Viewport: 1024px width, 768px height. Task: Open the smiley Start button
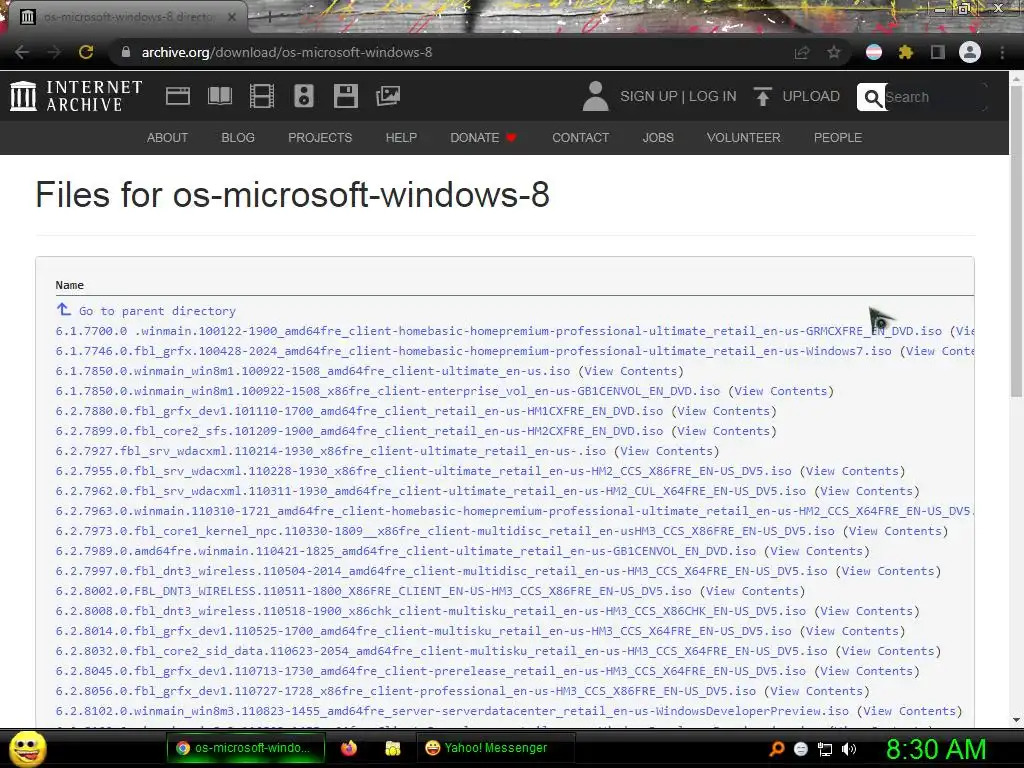pos(27,748)
